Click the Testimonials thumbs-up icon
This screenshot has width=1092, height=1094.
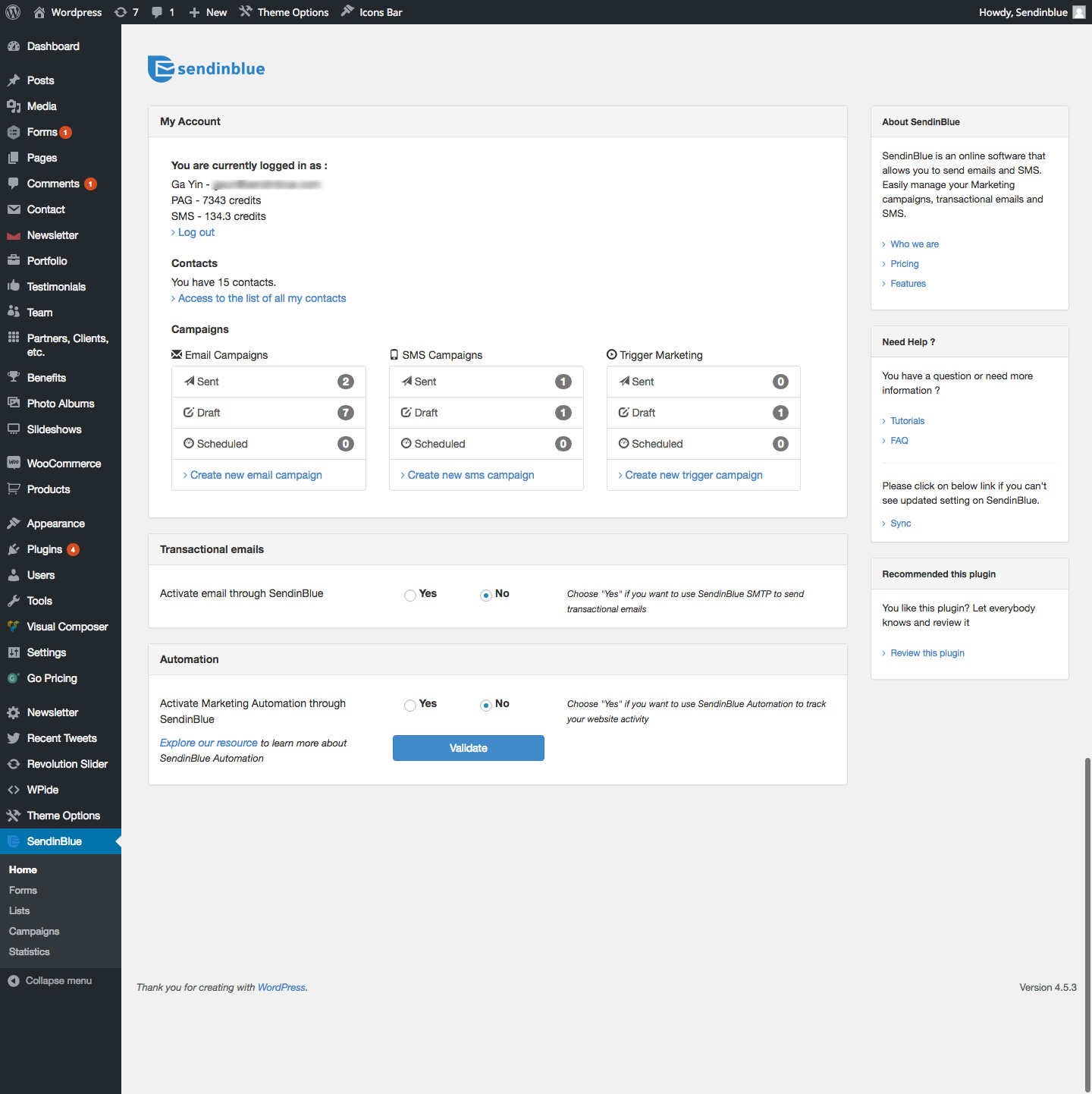(x=14, y=287)
